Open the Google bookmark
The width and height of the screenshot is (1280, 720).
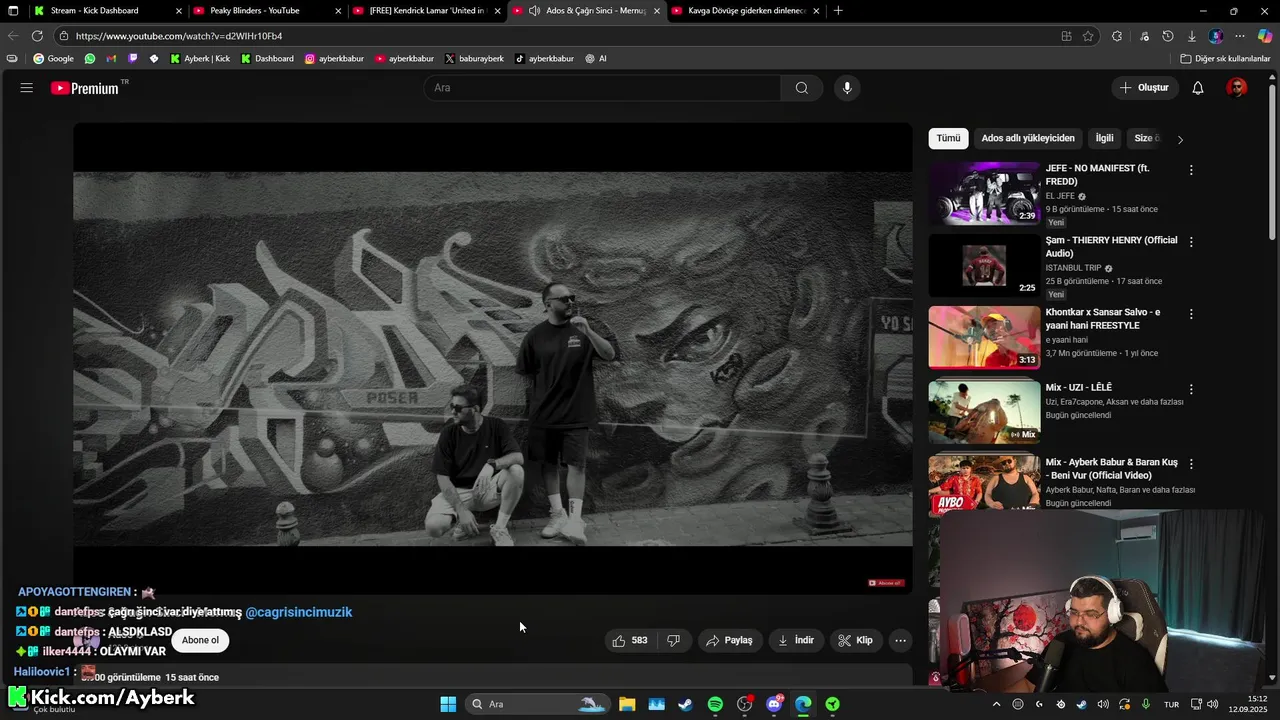point(53,59)
